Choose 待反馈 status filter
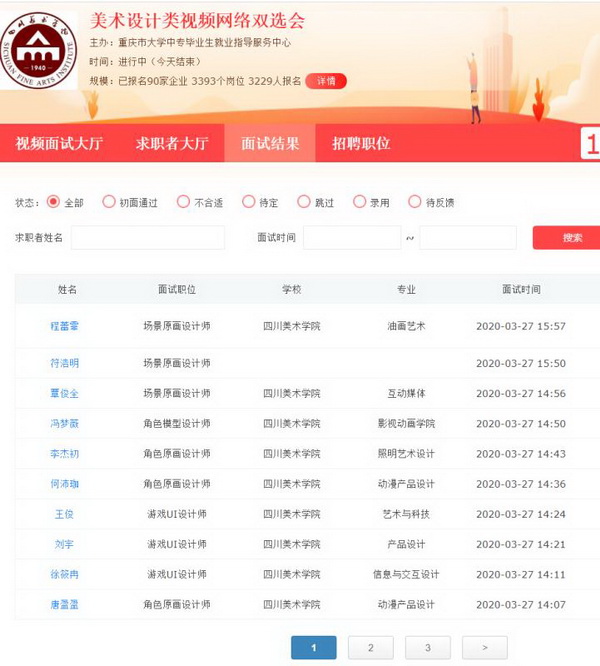The image size is (600, 666). [415, 202]
